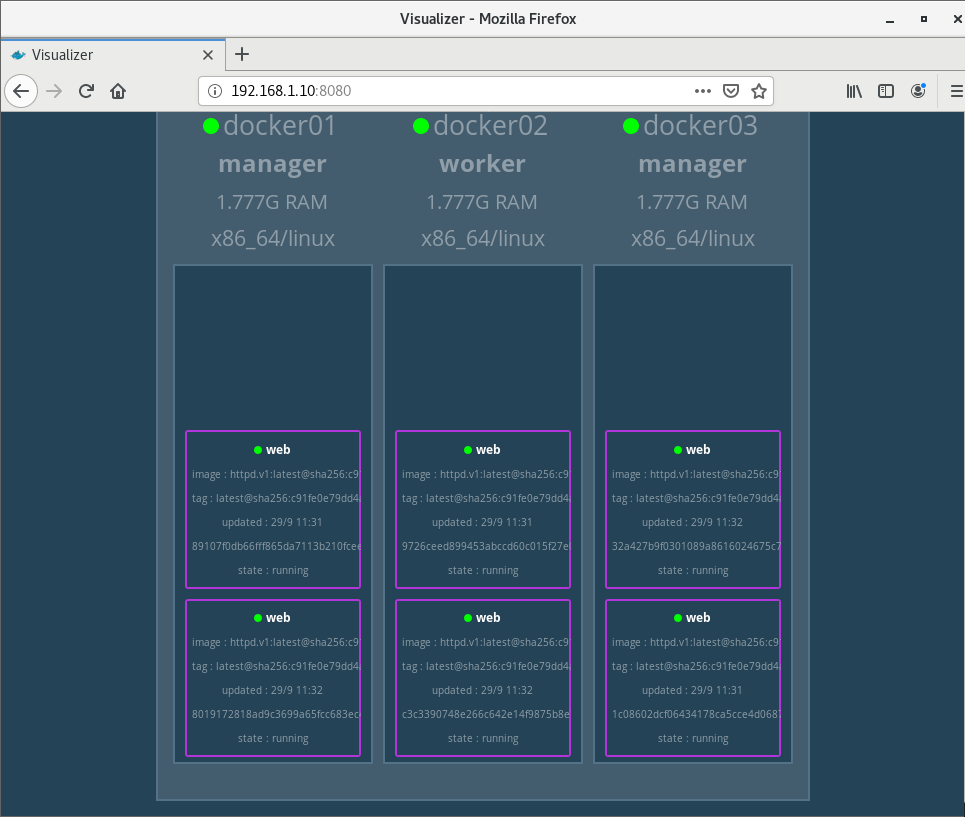Screen dimensions: 965x817
Task: Reload the current page
Action: (86, 91)
